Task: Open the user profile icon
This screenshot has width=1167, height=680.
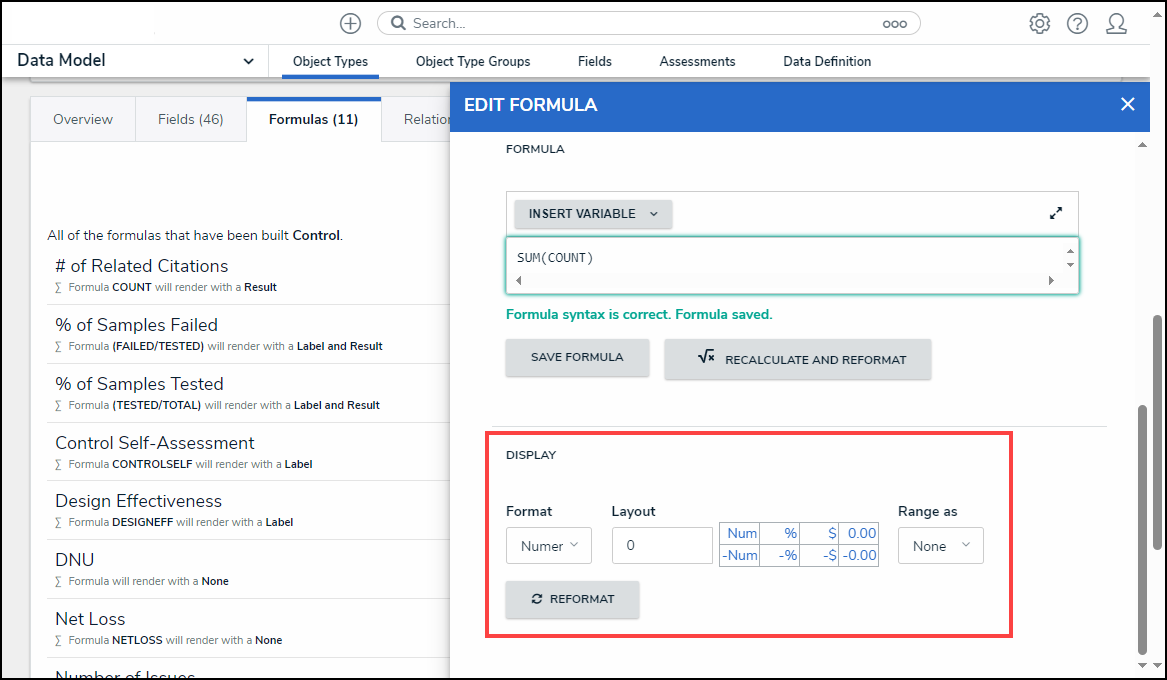Action: (1116, 23)
